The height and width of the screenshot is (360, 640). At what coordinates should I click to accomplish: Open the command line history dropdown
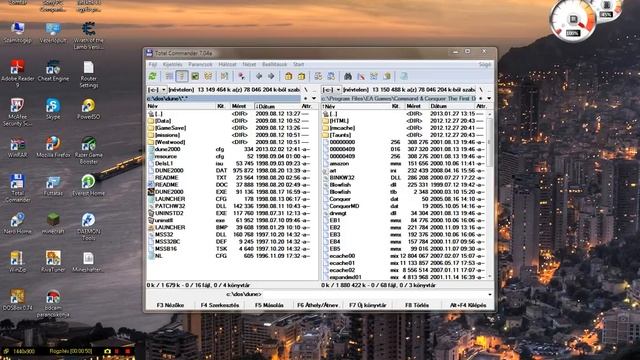(490, 294)
